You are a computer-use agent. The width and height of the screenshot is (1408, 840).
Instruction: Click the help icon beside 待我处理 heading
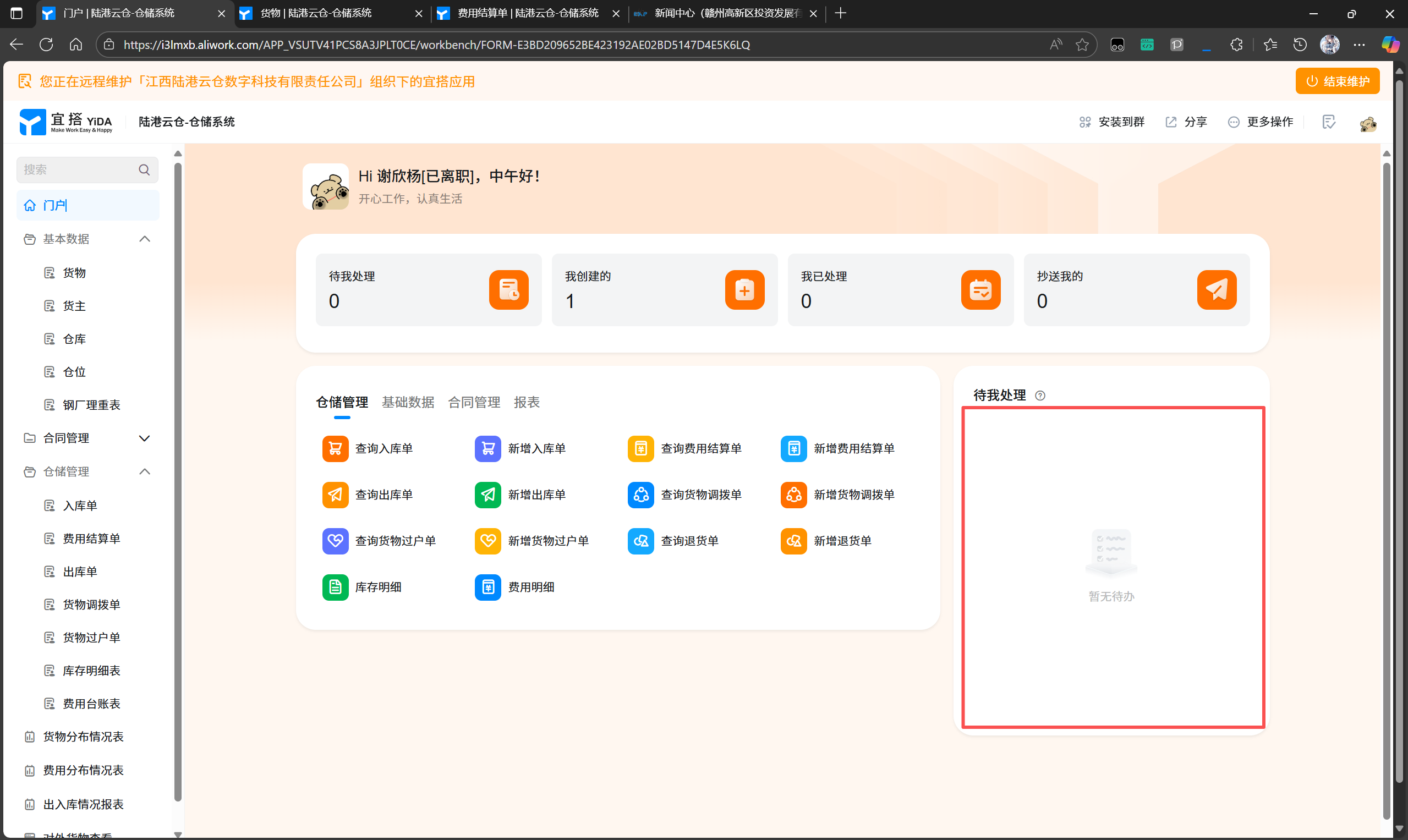pyautogui.click(x=1039, y=396)
